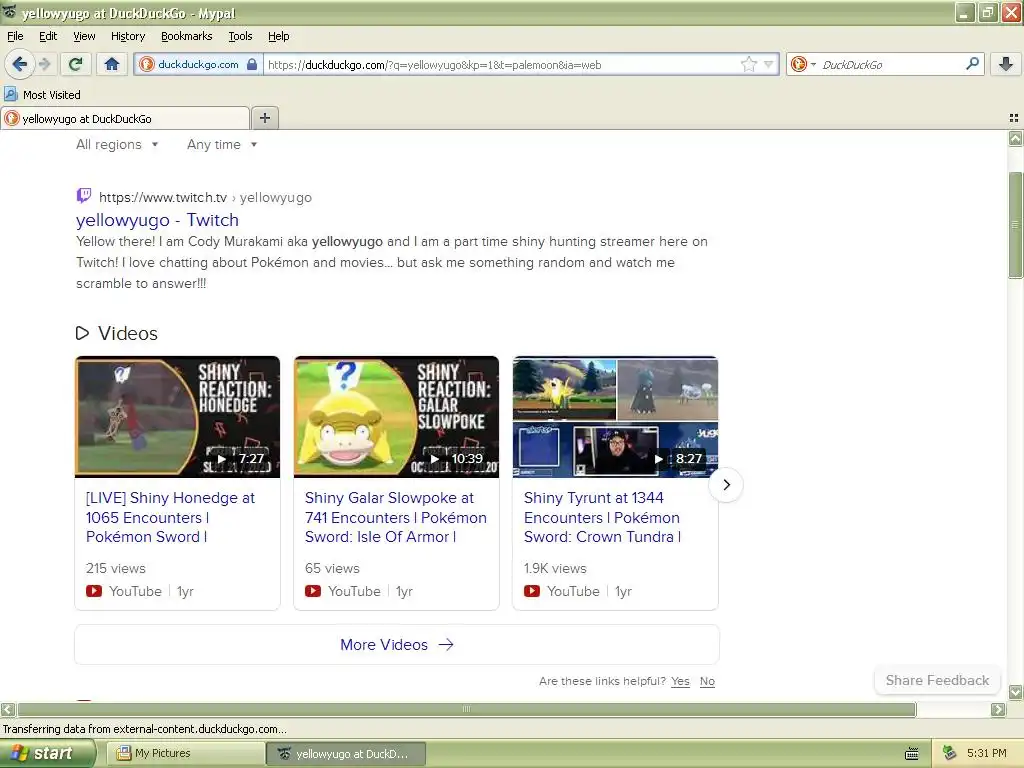
Task: Open the Tools menu
Action: (240, 36)
